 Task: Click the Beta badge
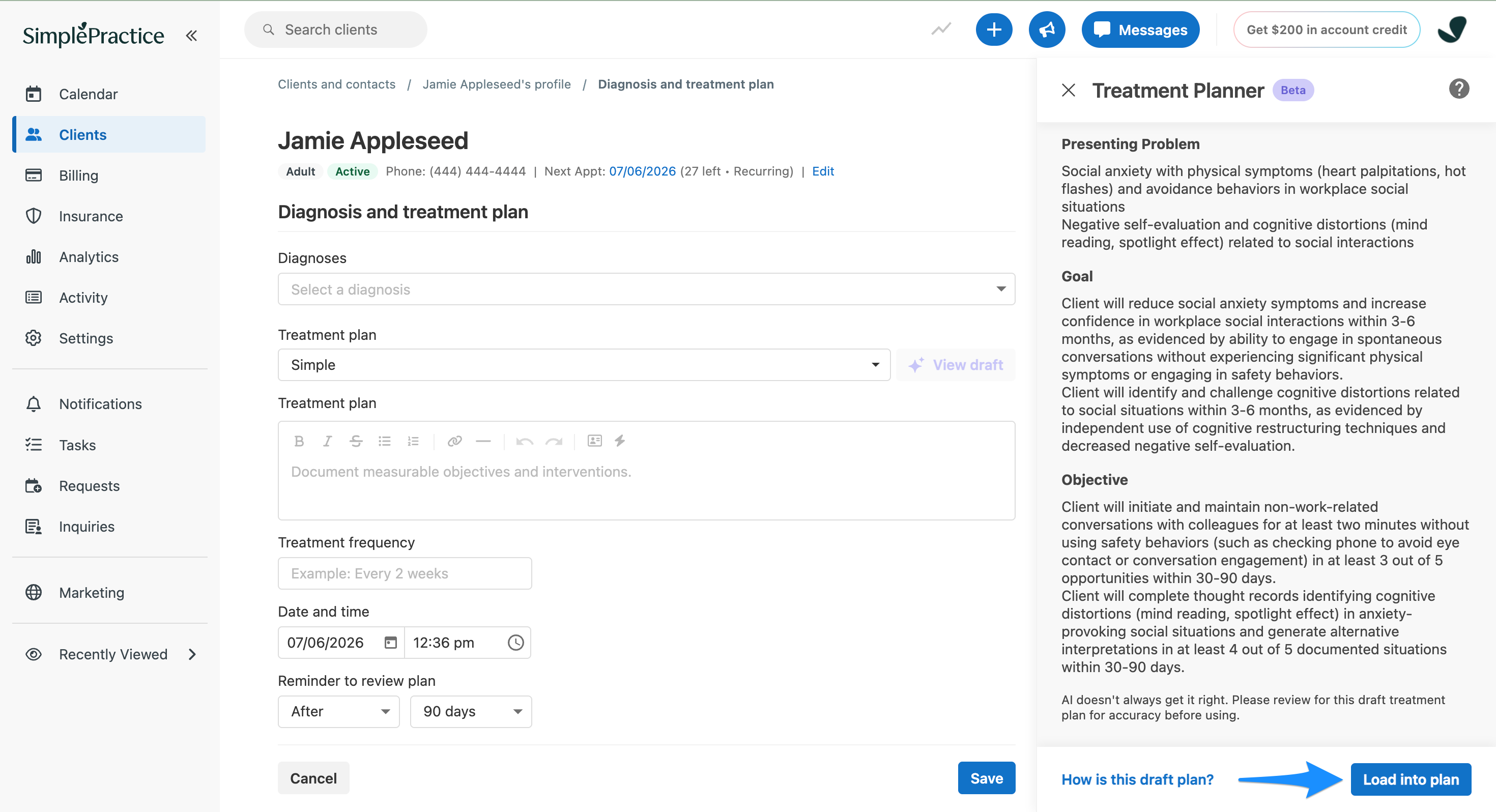1293,90
